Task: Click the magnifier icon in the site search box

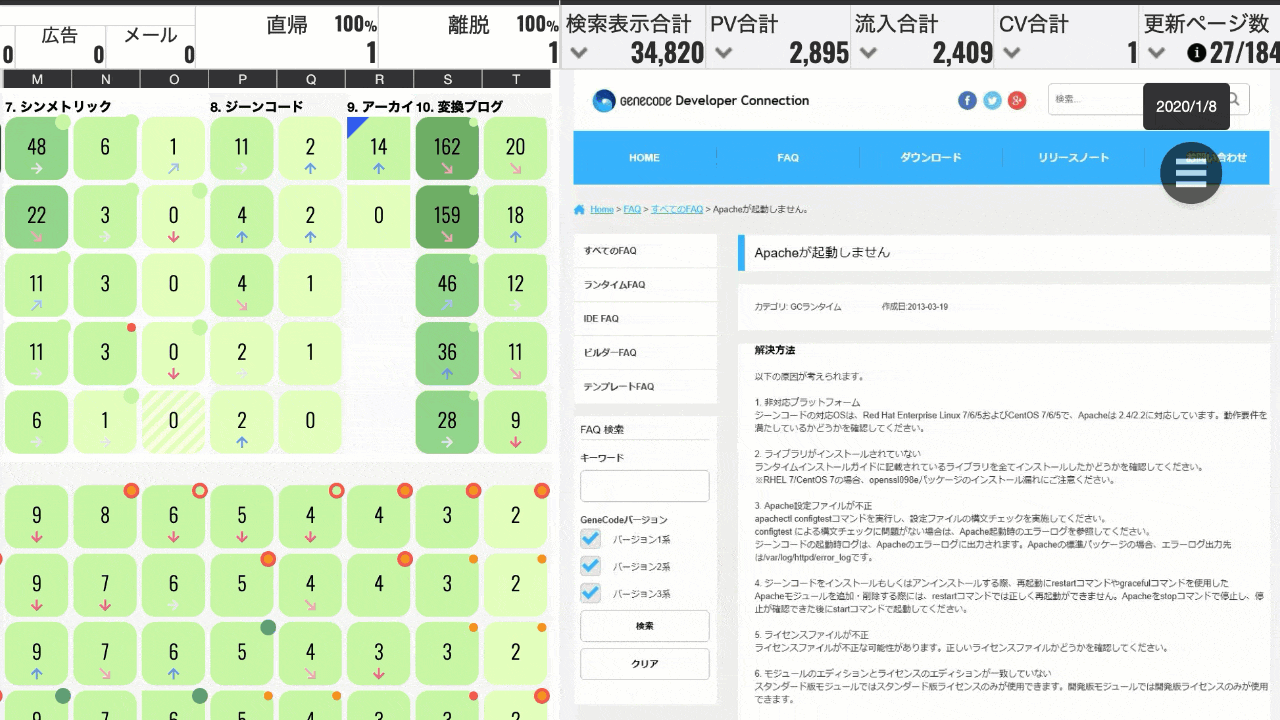Action: pos(1234,99)
